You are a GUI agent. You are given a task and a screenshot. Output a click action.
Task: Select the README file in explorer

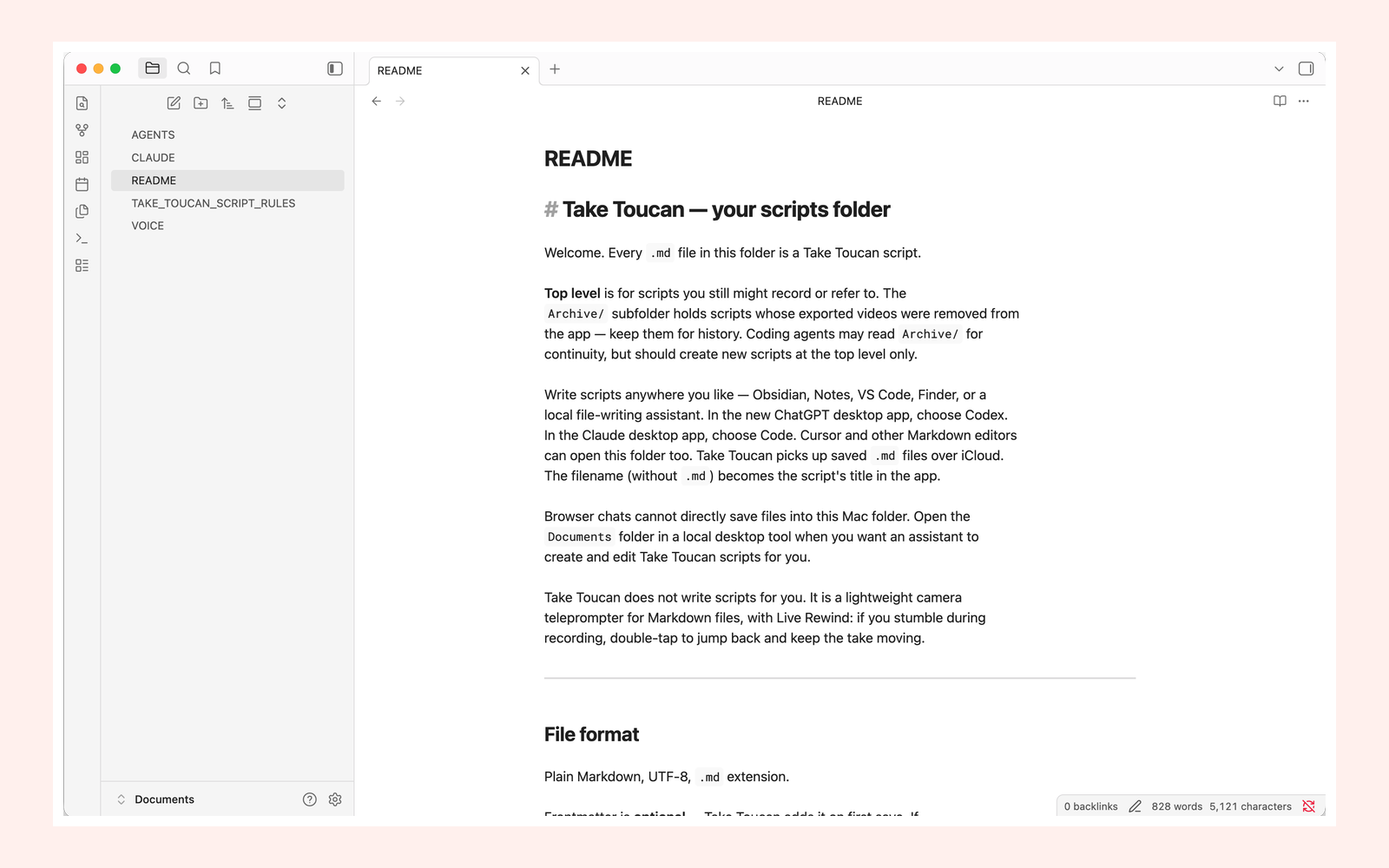(227, 181)
